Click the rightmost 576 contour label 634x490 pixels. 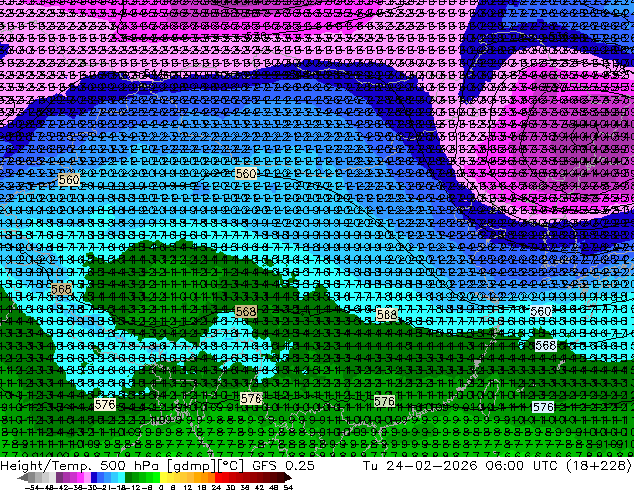(x=543, y=407)
